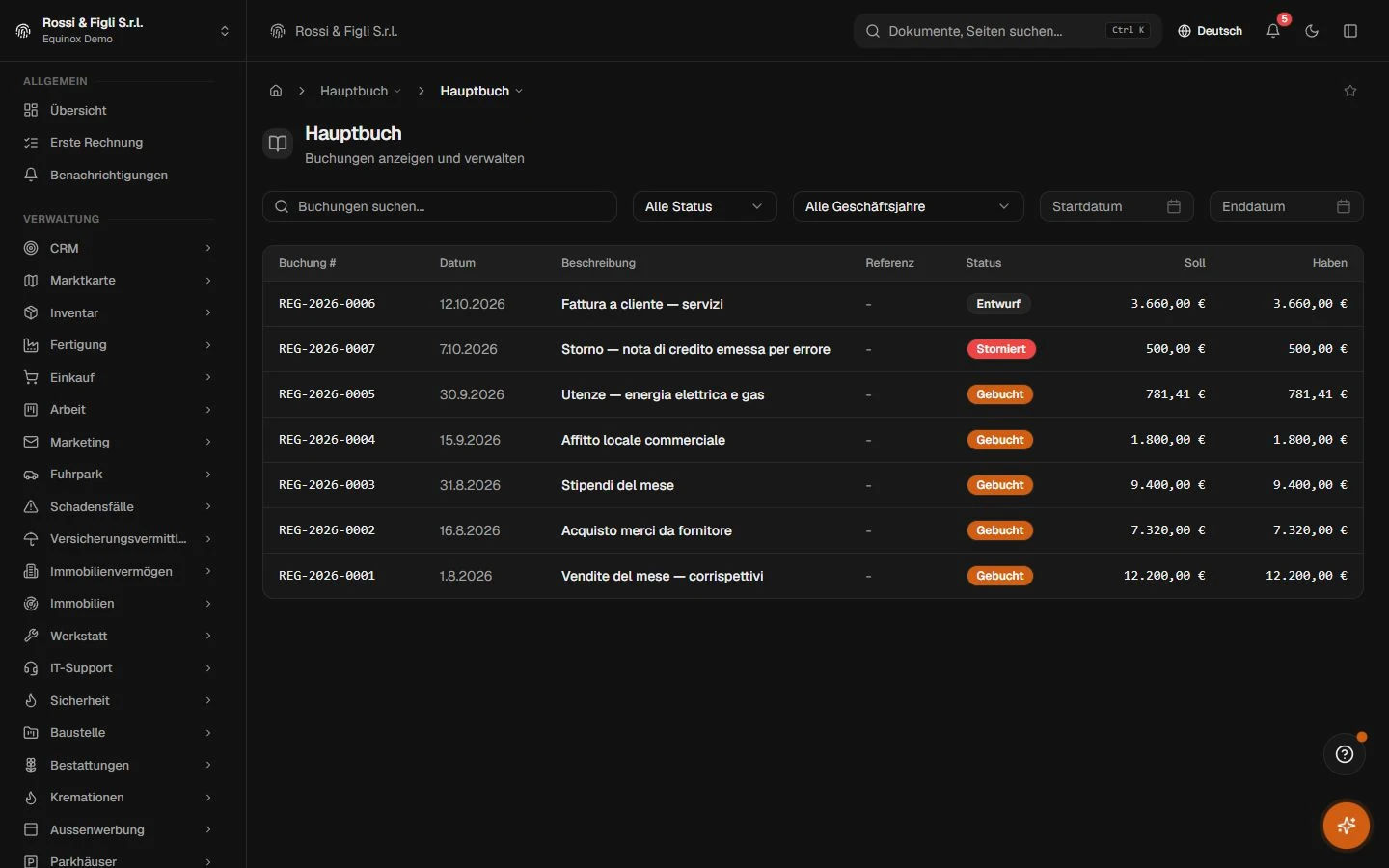This screenshot has width=1389, height=868.
Task: Select the Affitto locale commerciale description
Action: [643, 440]
